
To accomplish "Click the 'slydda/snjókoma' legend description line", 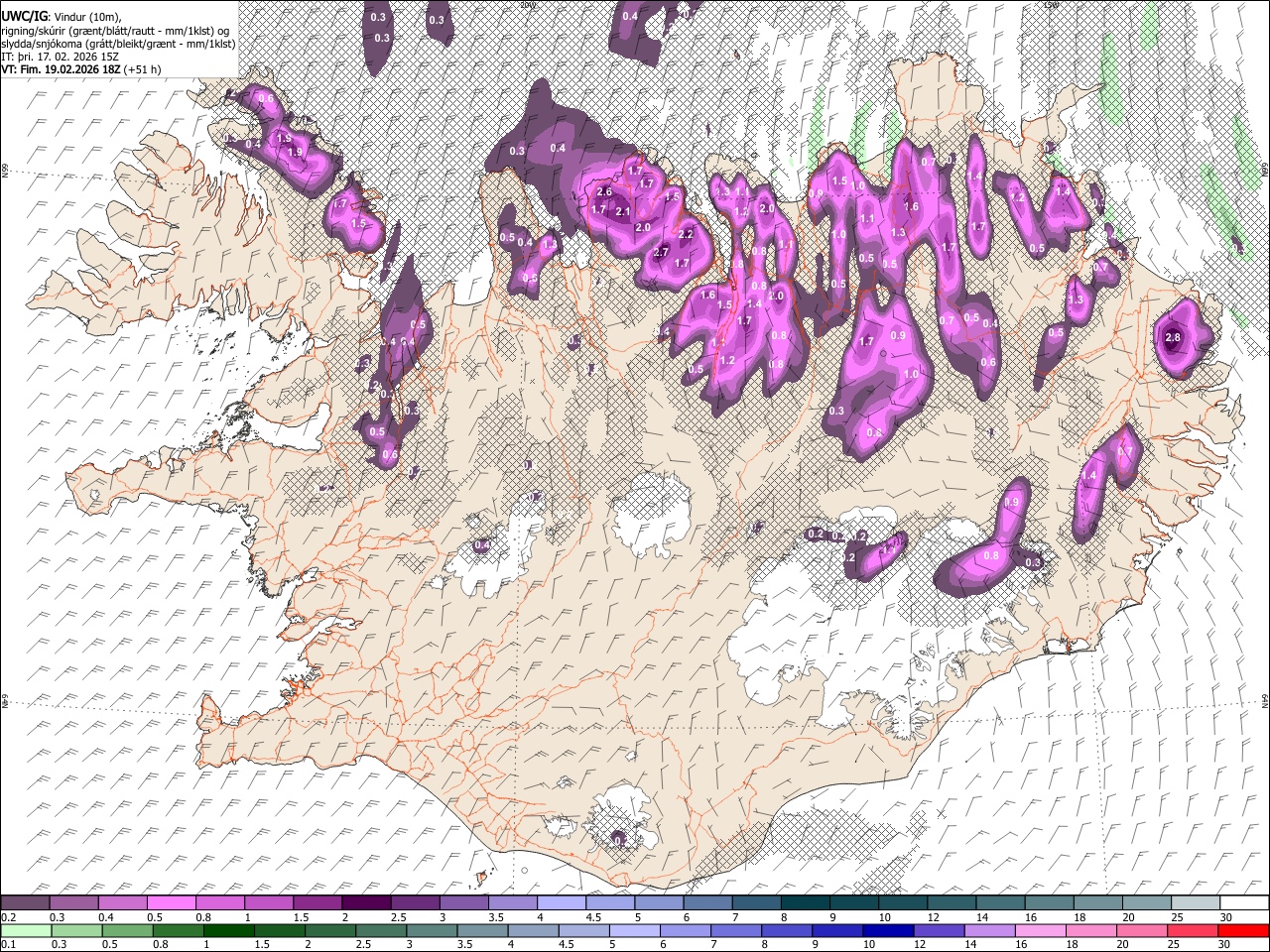I will point(118,44).
